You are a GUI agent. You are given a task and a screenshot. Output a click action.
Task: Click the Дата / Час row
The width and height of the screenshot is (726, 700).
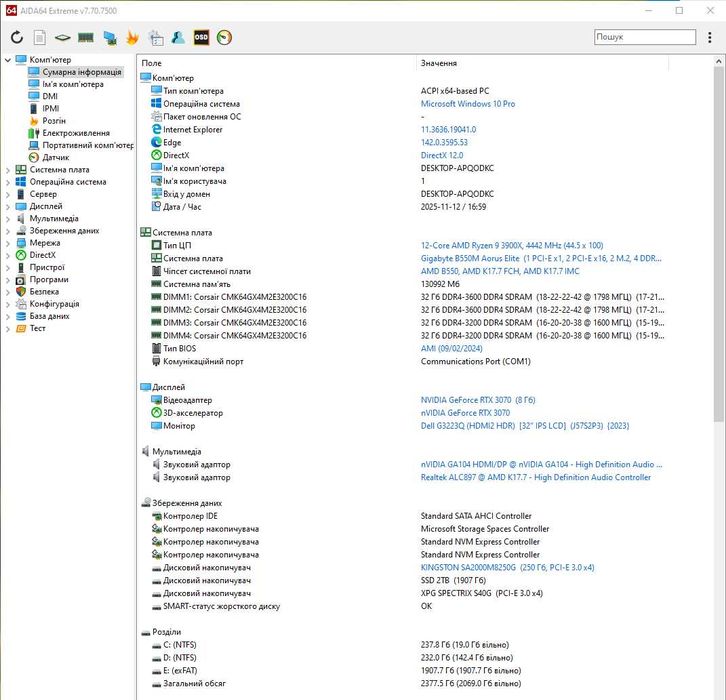[403, 207]
